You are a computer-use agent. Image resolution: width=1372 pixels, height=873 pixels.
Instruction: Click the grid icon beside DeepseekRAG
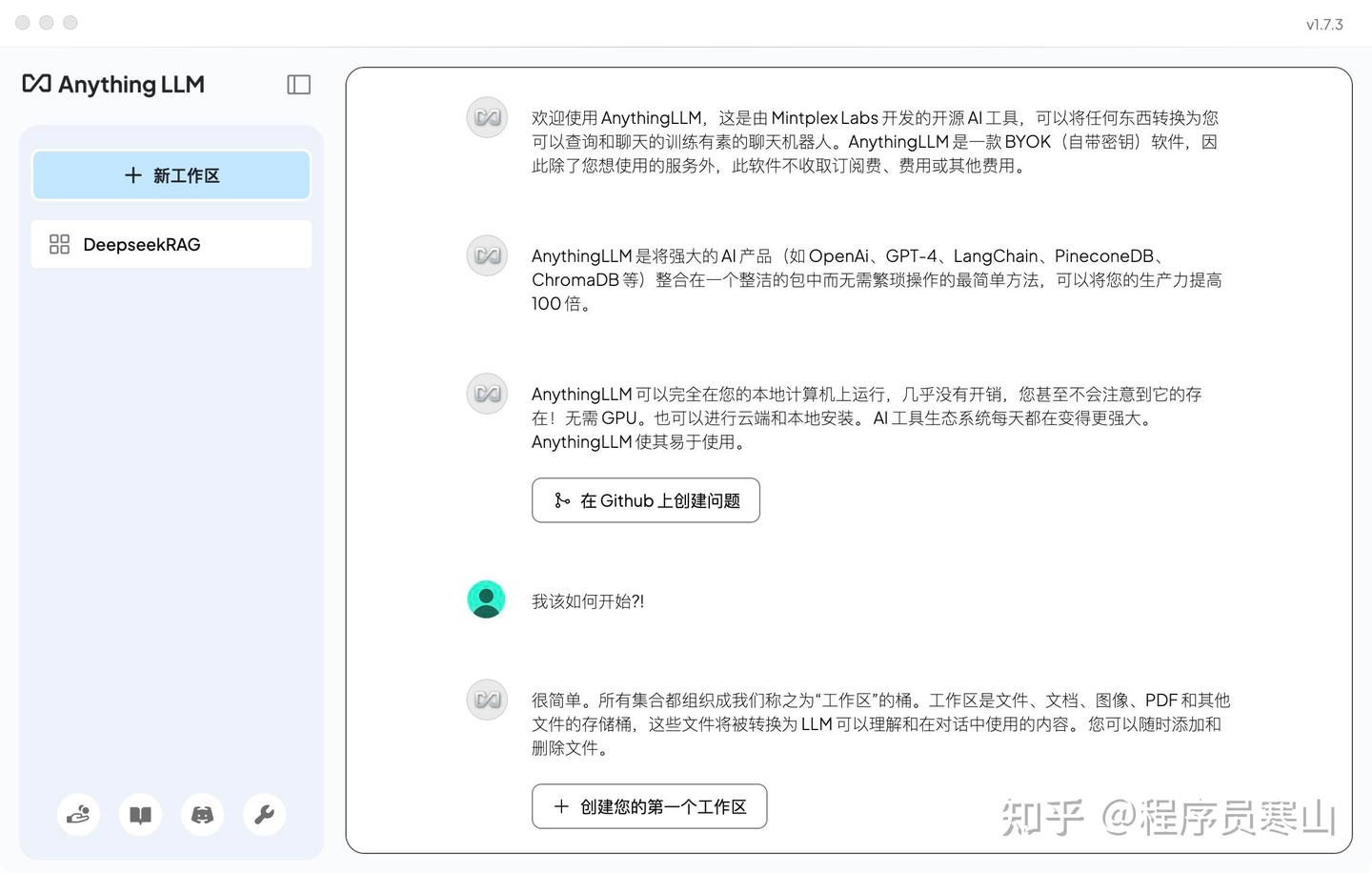point(59,244)
